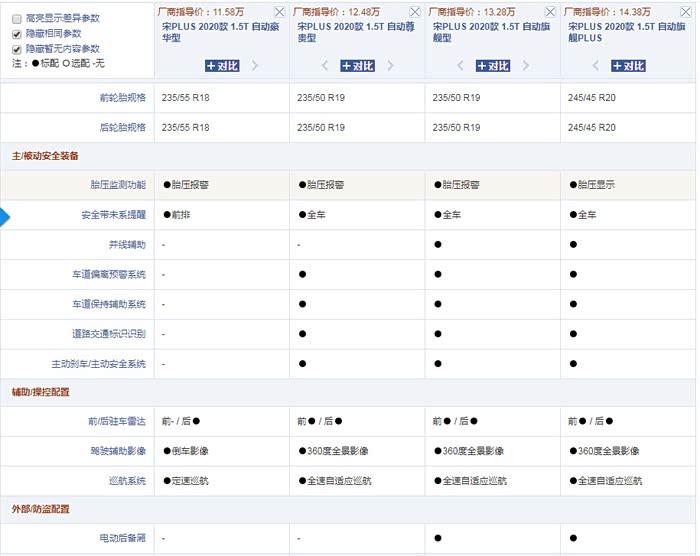This screenshot has width=700, height=556.
Task: Open the 宋PLUS 2020款 1.5T 自动旗舰型 link
Action: pyautogui.click(x=491, y=32)
